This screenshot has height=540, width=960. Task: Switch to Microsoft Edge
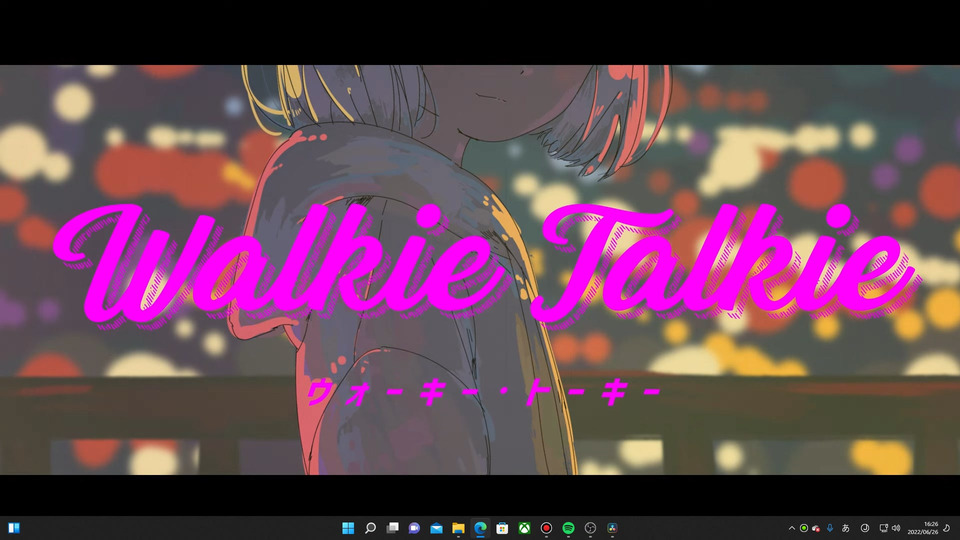[x=480, y=528]
